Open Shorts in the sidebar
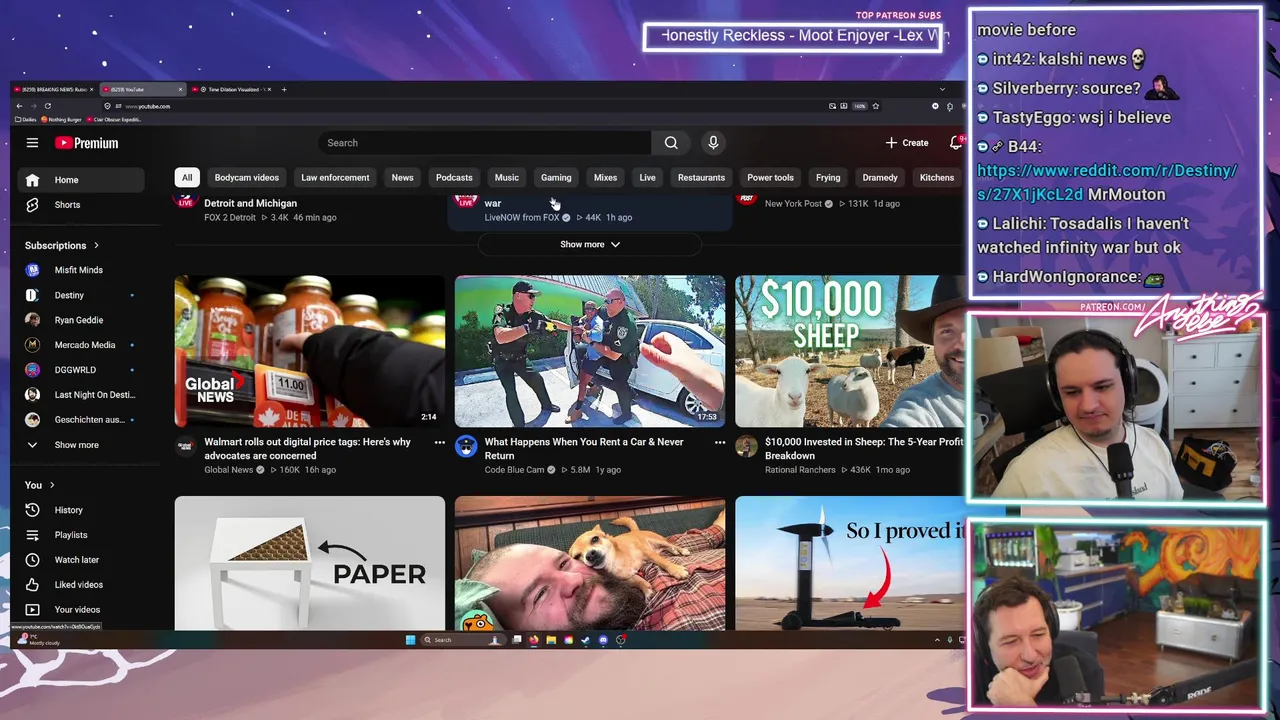 click(82, 205)
